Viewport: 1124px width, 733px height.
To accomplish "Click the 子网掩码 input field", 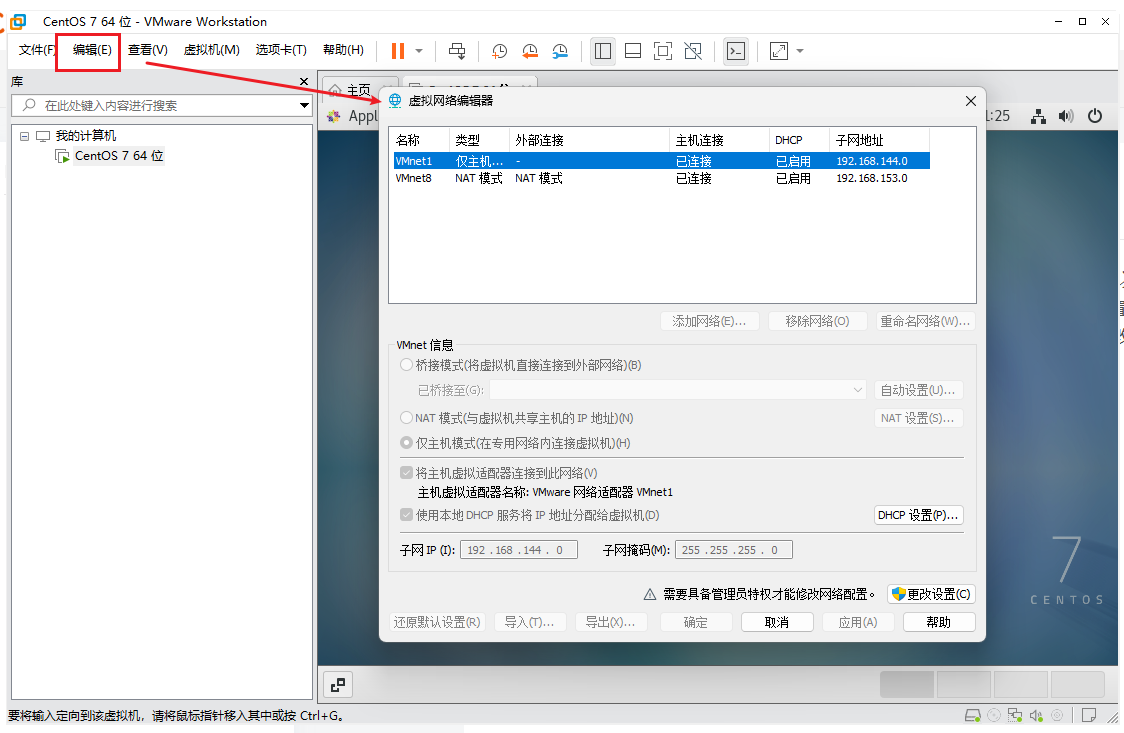I will (733, 550).
